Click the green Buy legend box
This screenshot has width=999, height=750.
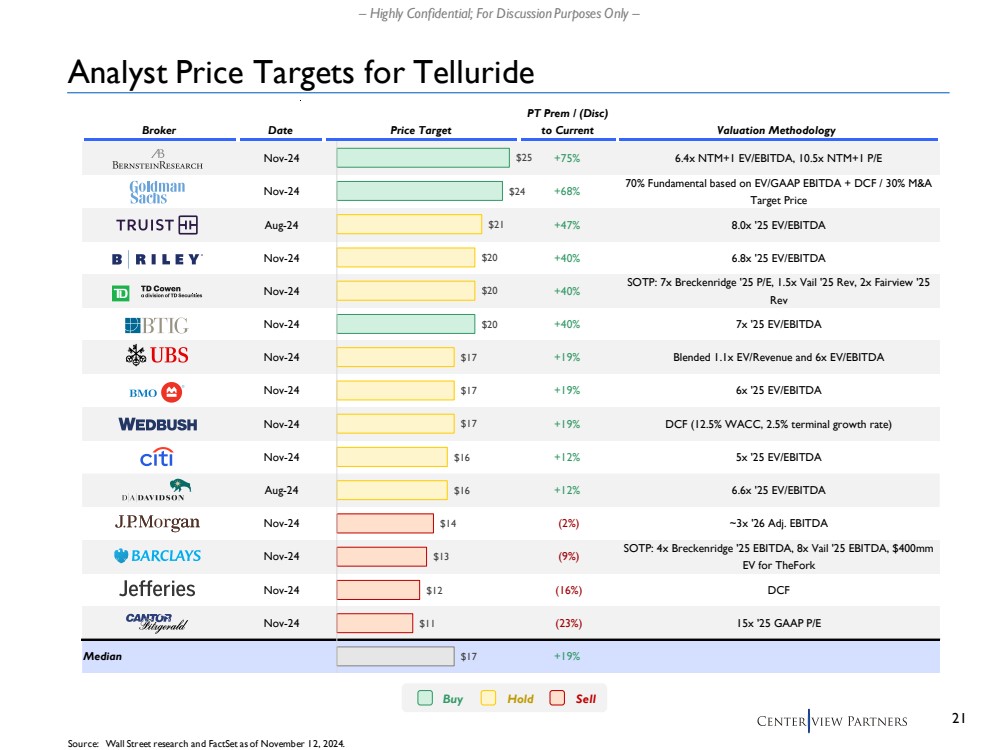pos(425,699)
